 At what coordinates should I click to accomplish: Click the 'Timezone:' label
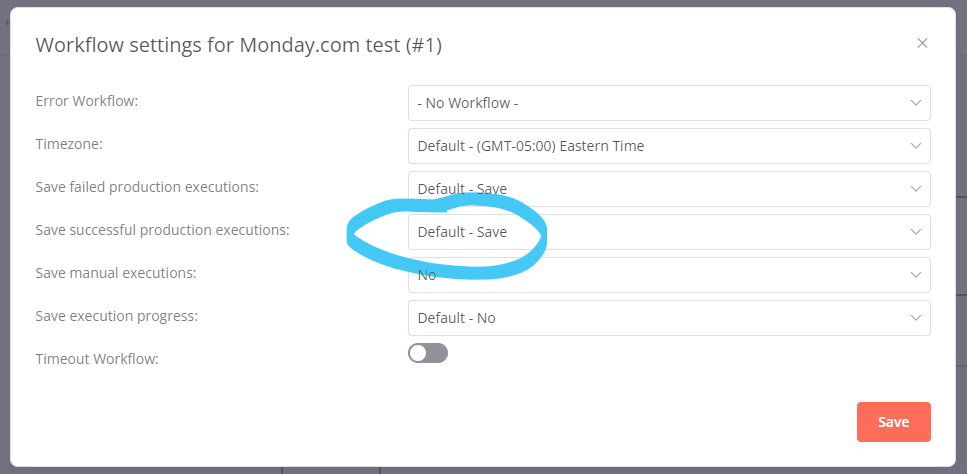[69, 144]
